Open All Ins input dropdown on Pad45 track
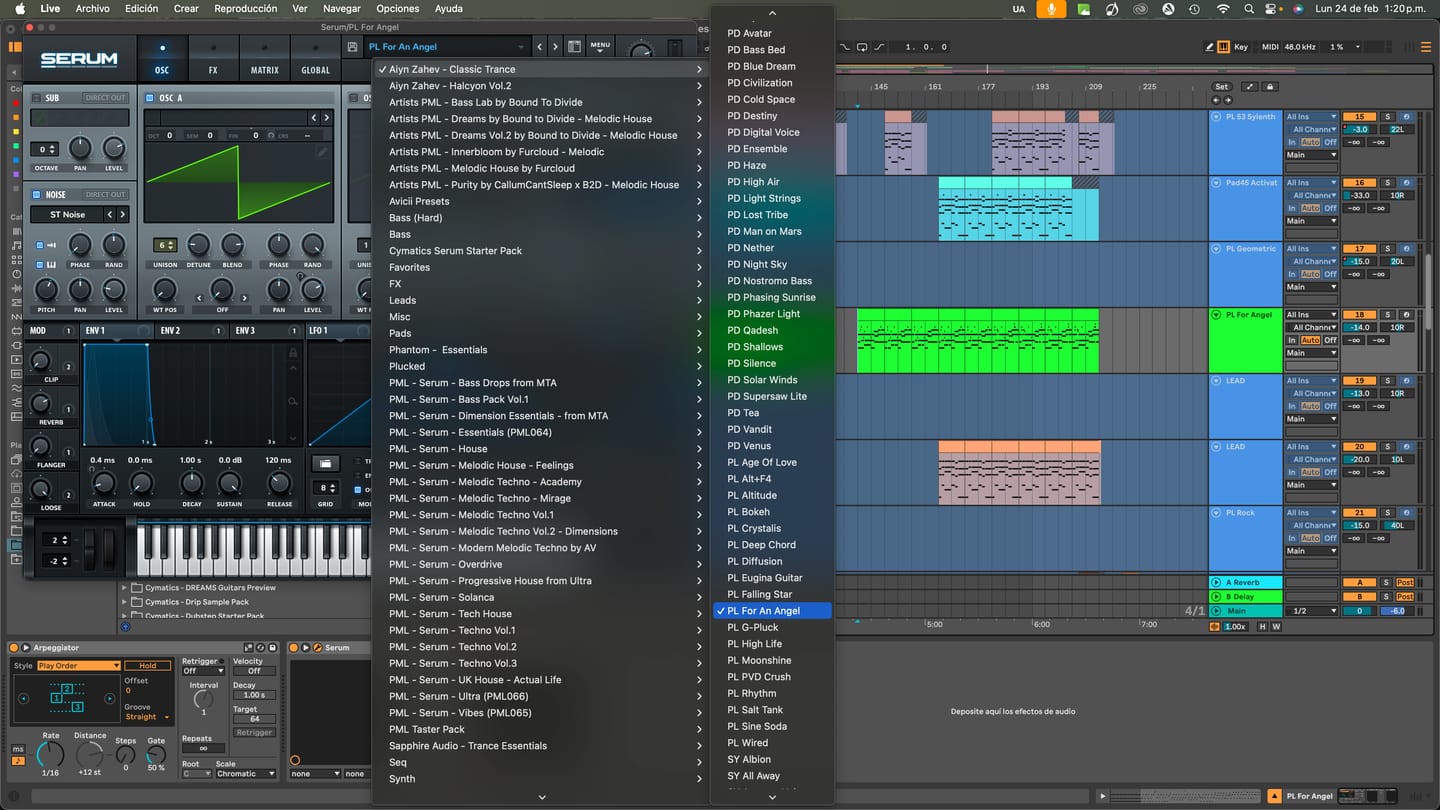 click(1311, 183)
